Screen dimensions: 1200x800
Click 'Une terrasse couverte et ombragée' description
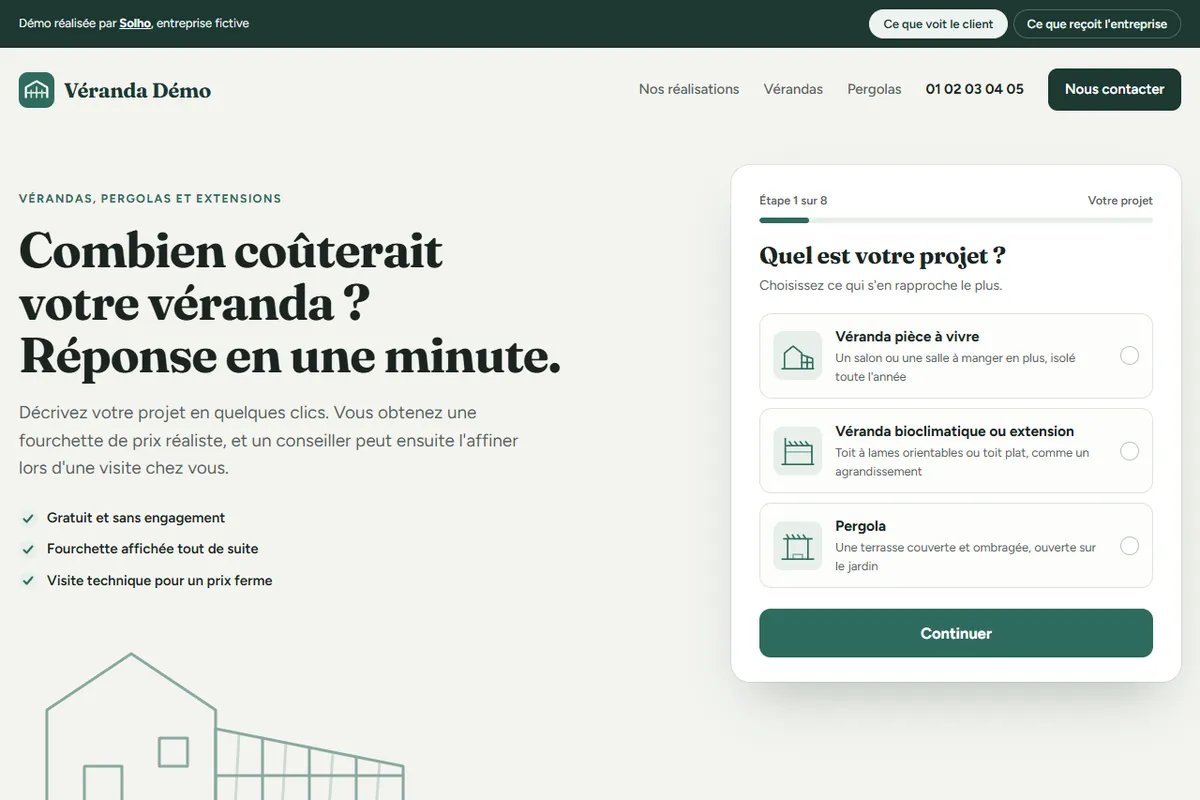point(966,557)
